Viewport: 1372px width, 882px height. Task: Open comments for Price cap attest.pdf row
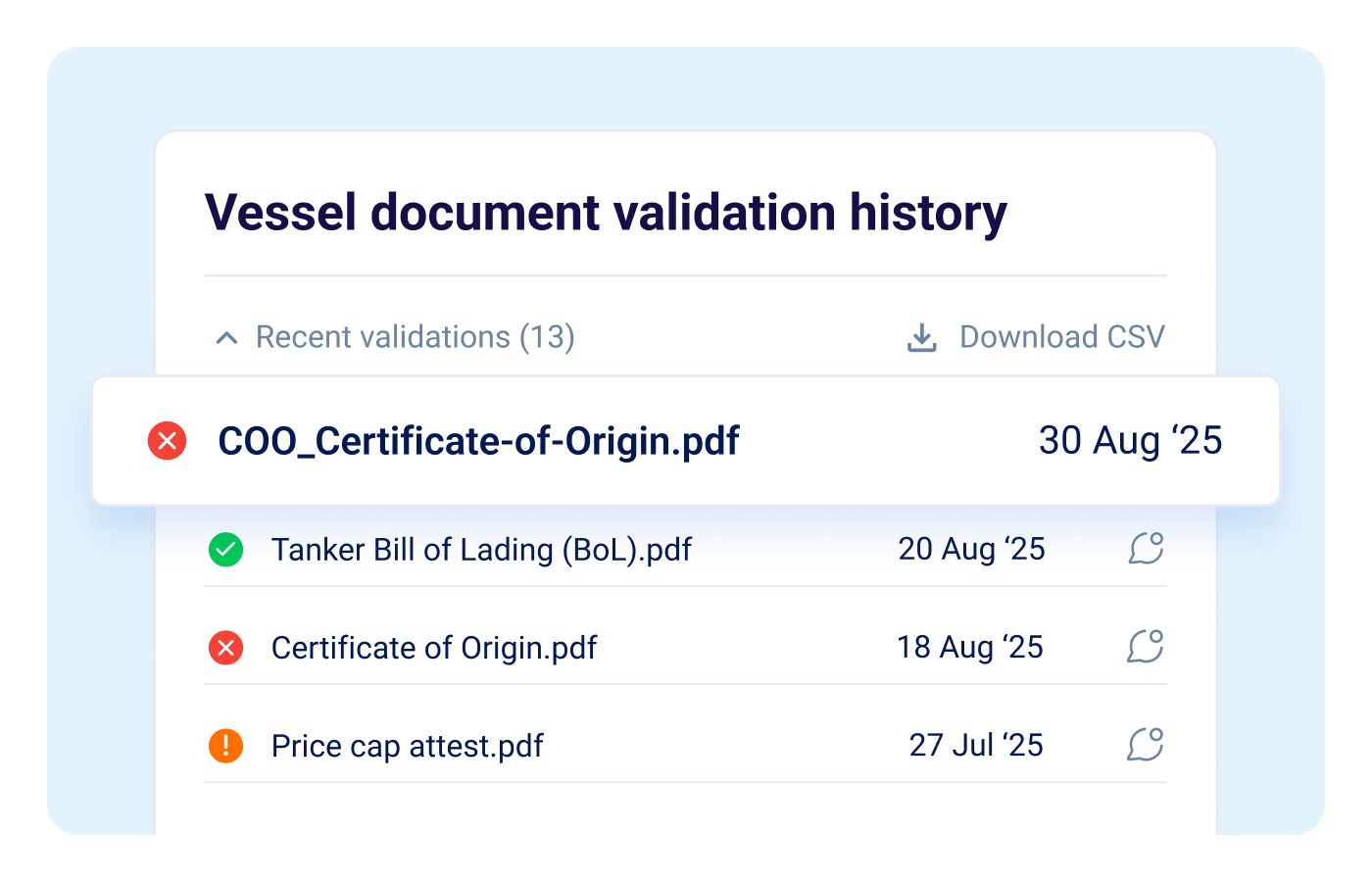tap(1146, 744)
